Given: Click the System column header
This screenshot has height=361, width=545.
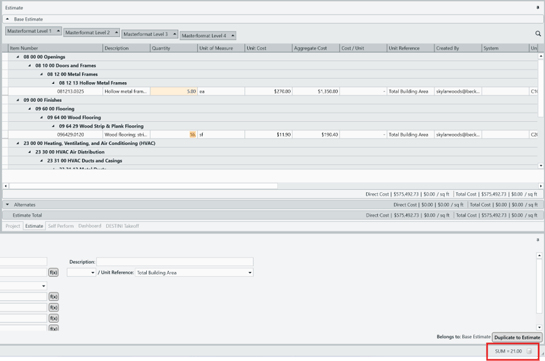Looking at the screenshot, I should [505, 48].
